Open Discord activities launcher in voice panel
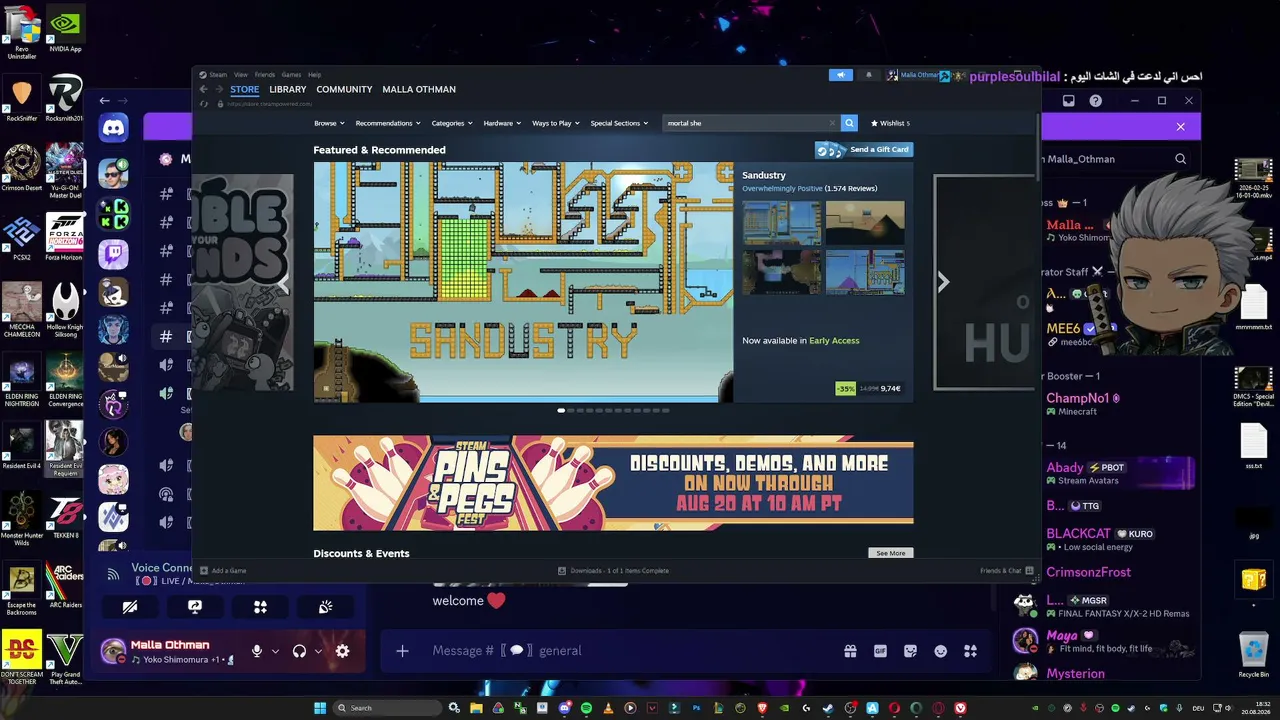Screen dimensions: 1280x720 [x=260, y=607]
